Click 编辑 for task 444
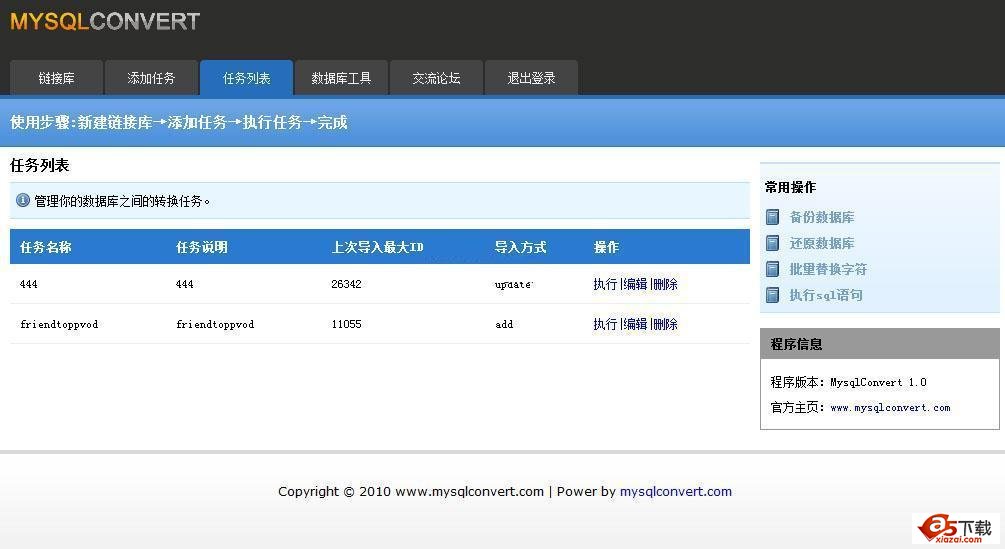Image resolution: width=1005 pixels, height=549 pixels. click(x=636, y=284)
